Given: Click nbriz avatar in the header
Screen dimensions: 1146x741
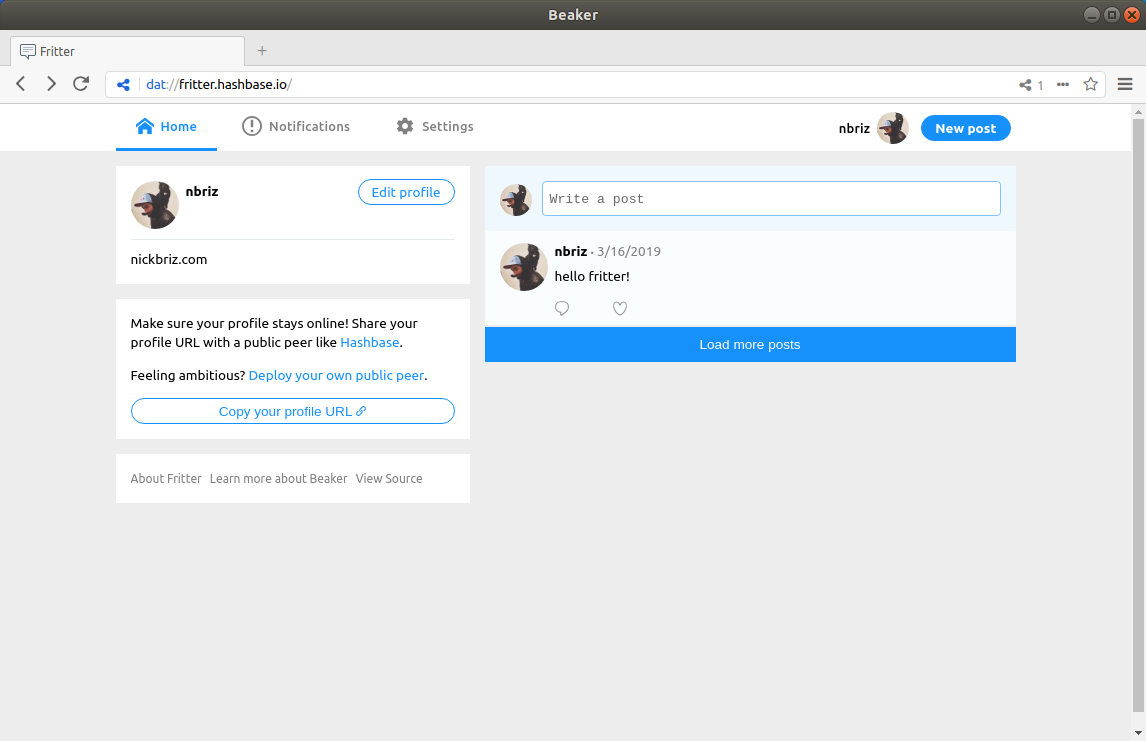Looking at the screenshot, I should [x=892, y=128].
